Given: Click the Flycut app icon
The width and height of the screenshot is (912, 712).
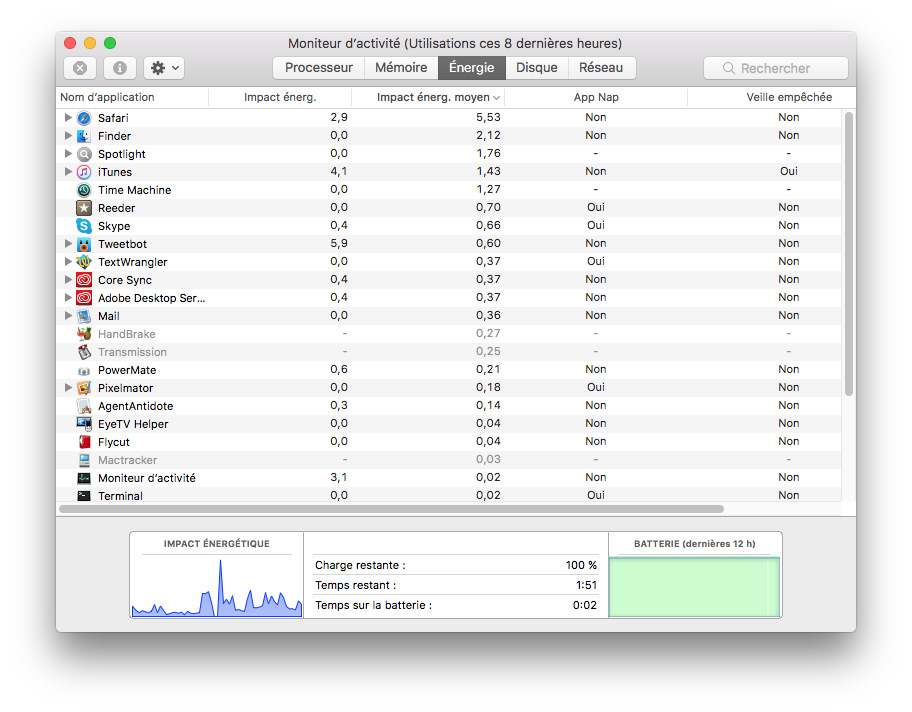Looking at the screenshot, I should [84, 443].
